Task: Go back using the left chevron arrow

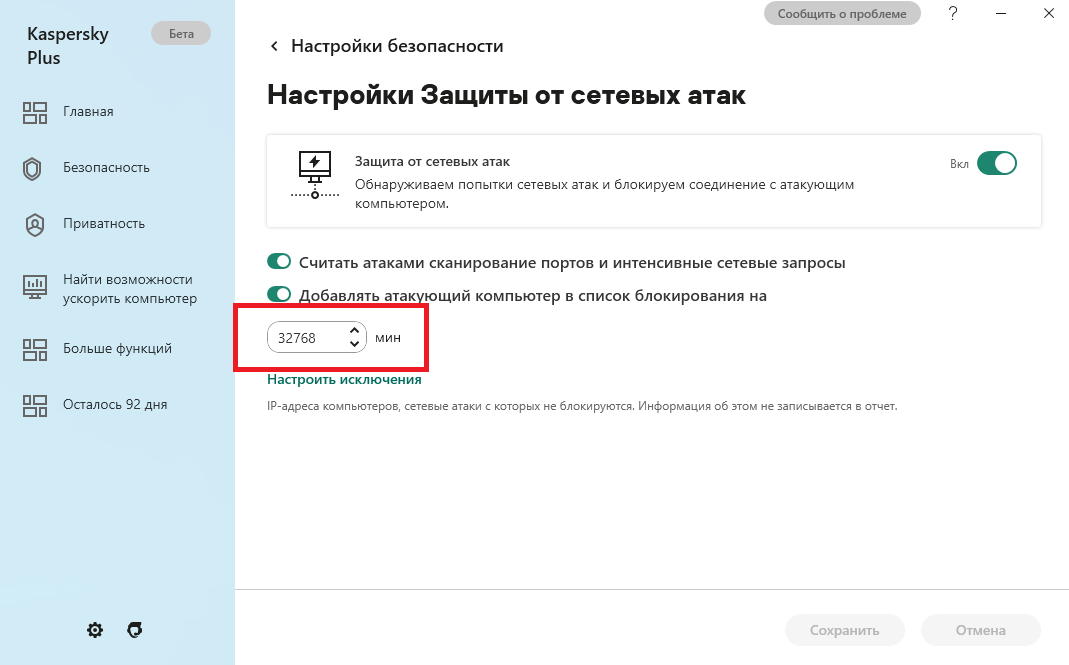Action: 274,46
